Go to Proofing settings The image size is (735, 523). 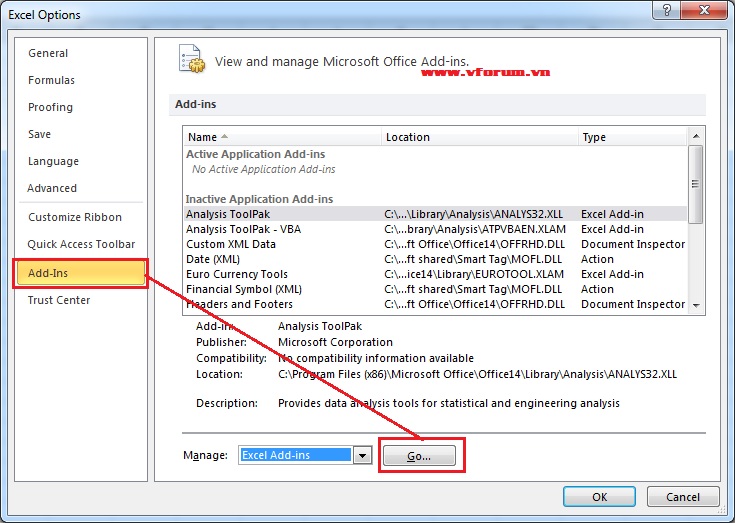point(50,107)
